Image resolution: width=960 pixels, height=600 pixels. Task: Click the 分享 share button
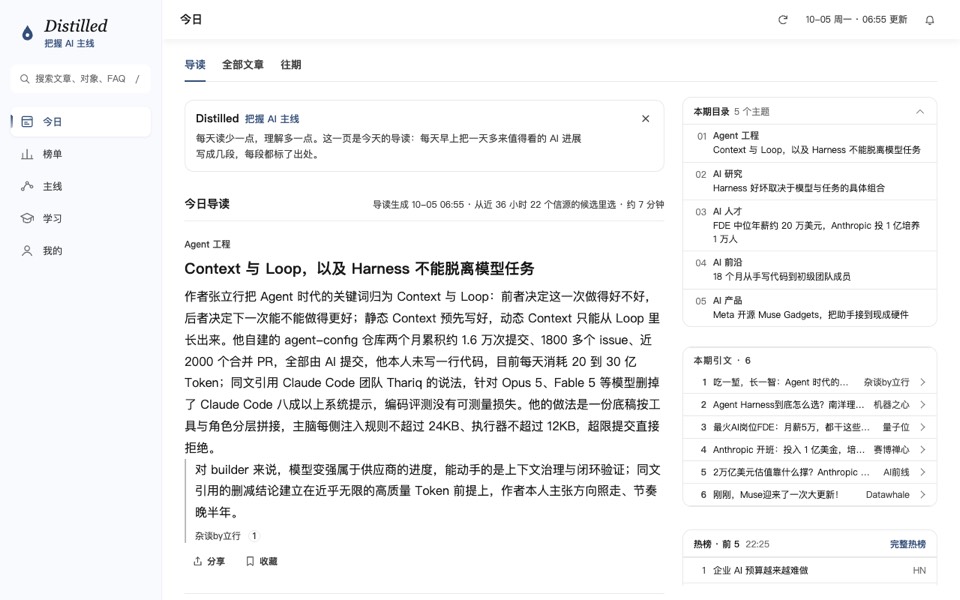209,561
